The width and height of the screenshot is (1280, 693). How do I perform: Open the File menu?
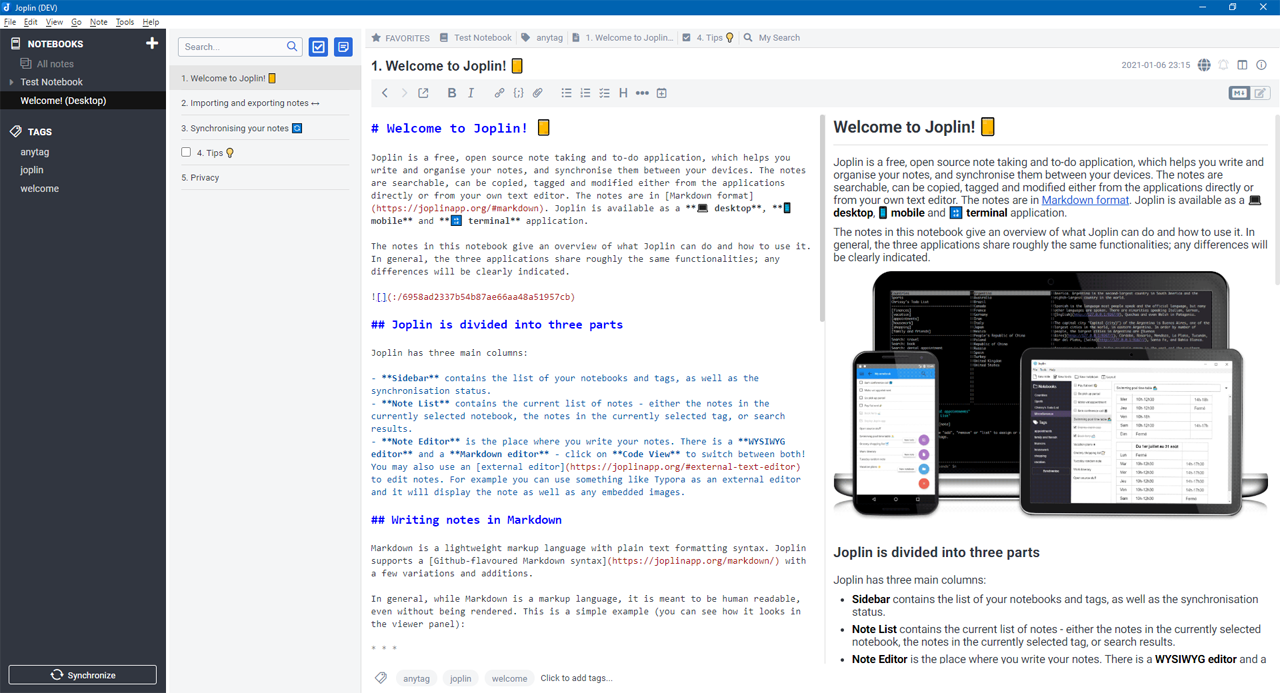[9, 21]
